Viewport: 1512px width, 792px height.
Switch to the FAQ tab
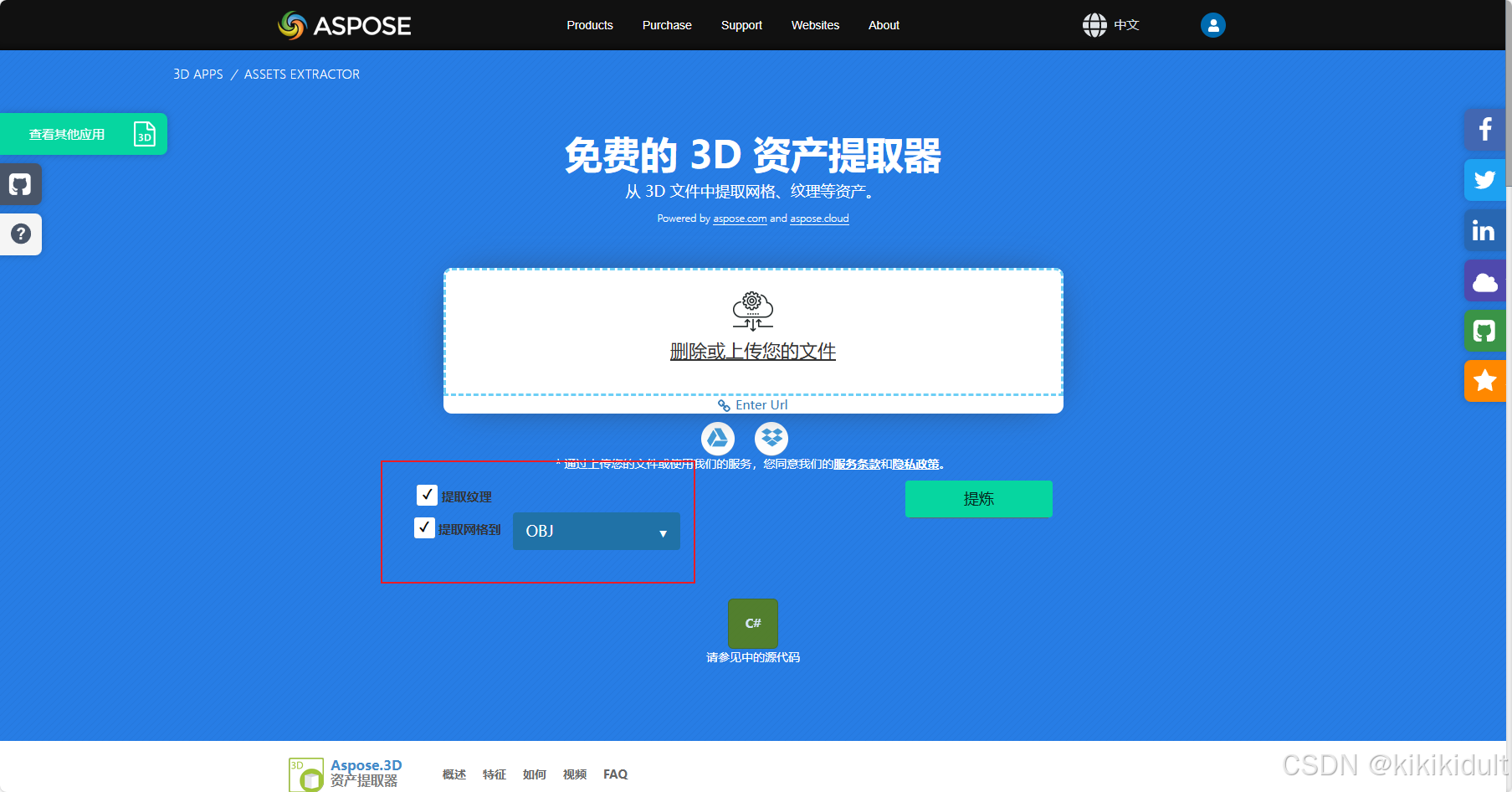click(x=616, y=774)
